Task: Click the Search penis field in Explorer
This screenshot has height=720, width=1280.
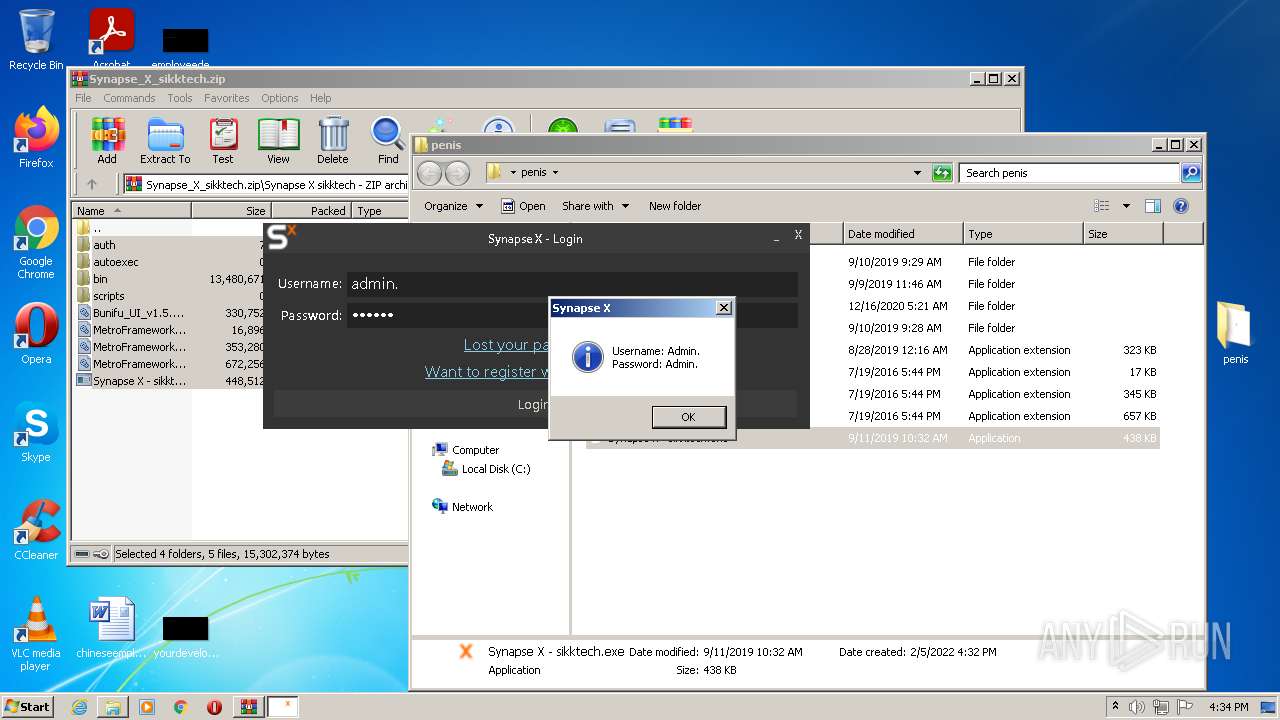Action: coord(1069,173)
